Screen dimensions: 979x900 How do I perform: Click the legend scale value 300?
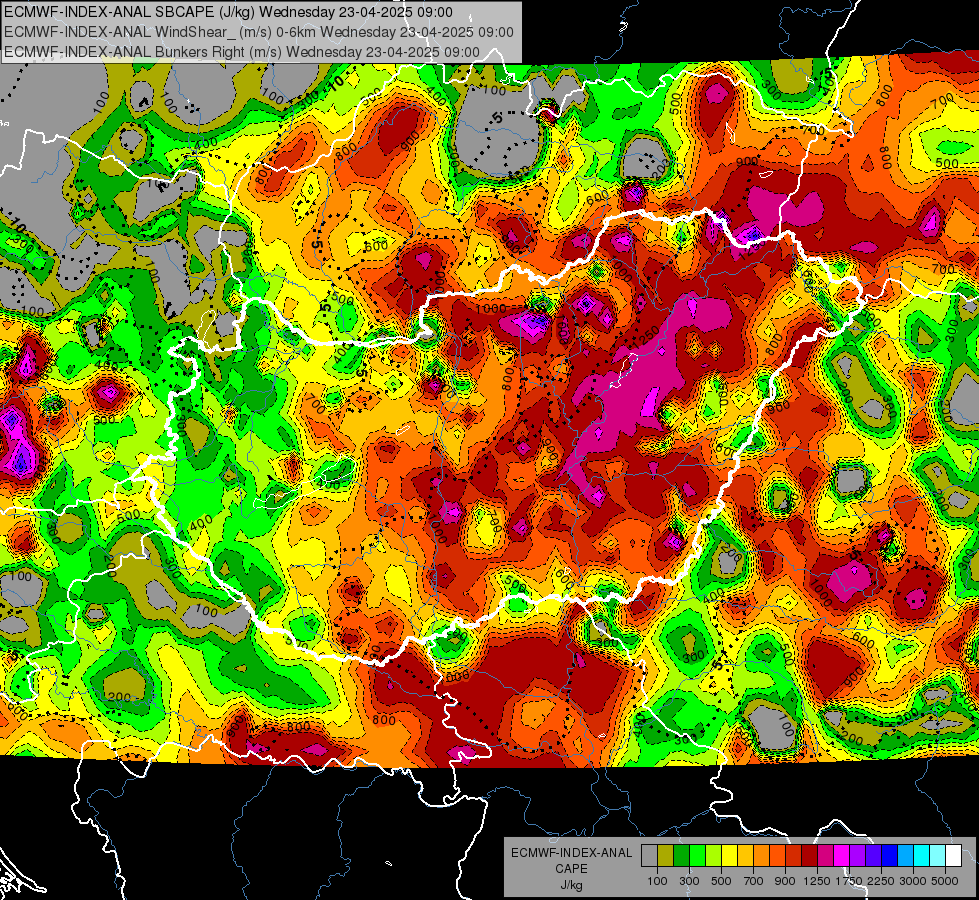point(689,881)
